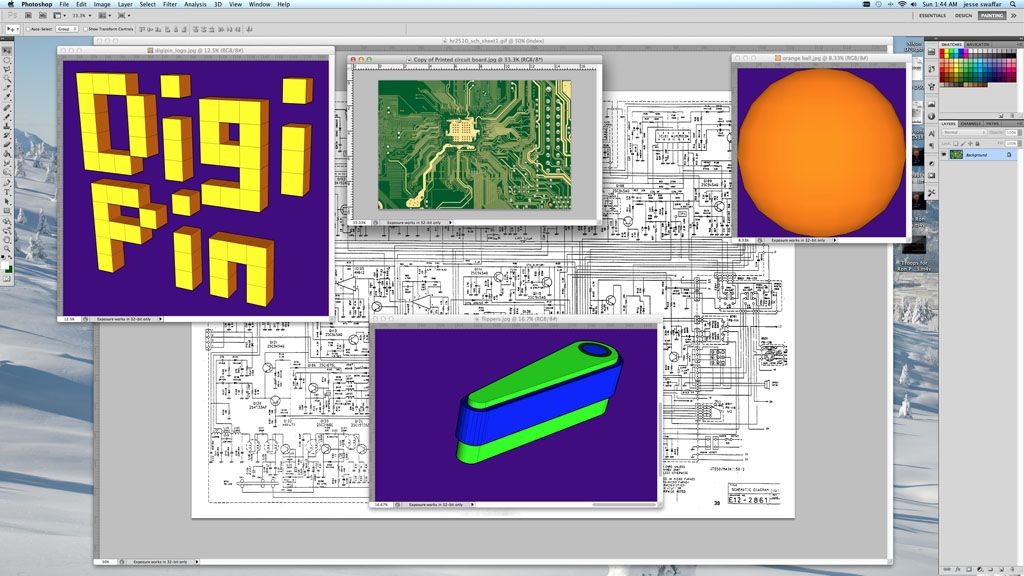The width and height of the screenshot is (1024, 576).
Task: Click the layer Opacity field
Action: [x=1012, y=133]
